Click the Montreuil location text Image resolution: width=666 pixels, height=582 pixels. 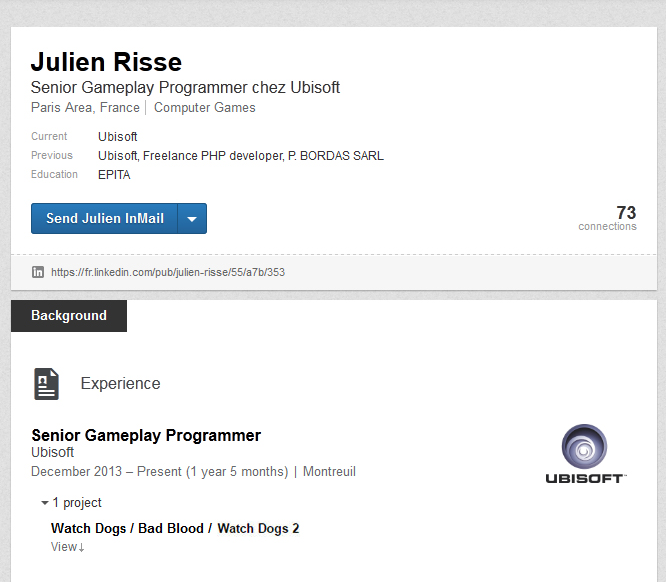[x=329, y=472]
